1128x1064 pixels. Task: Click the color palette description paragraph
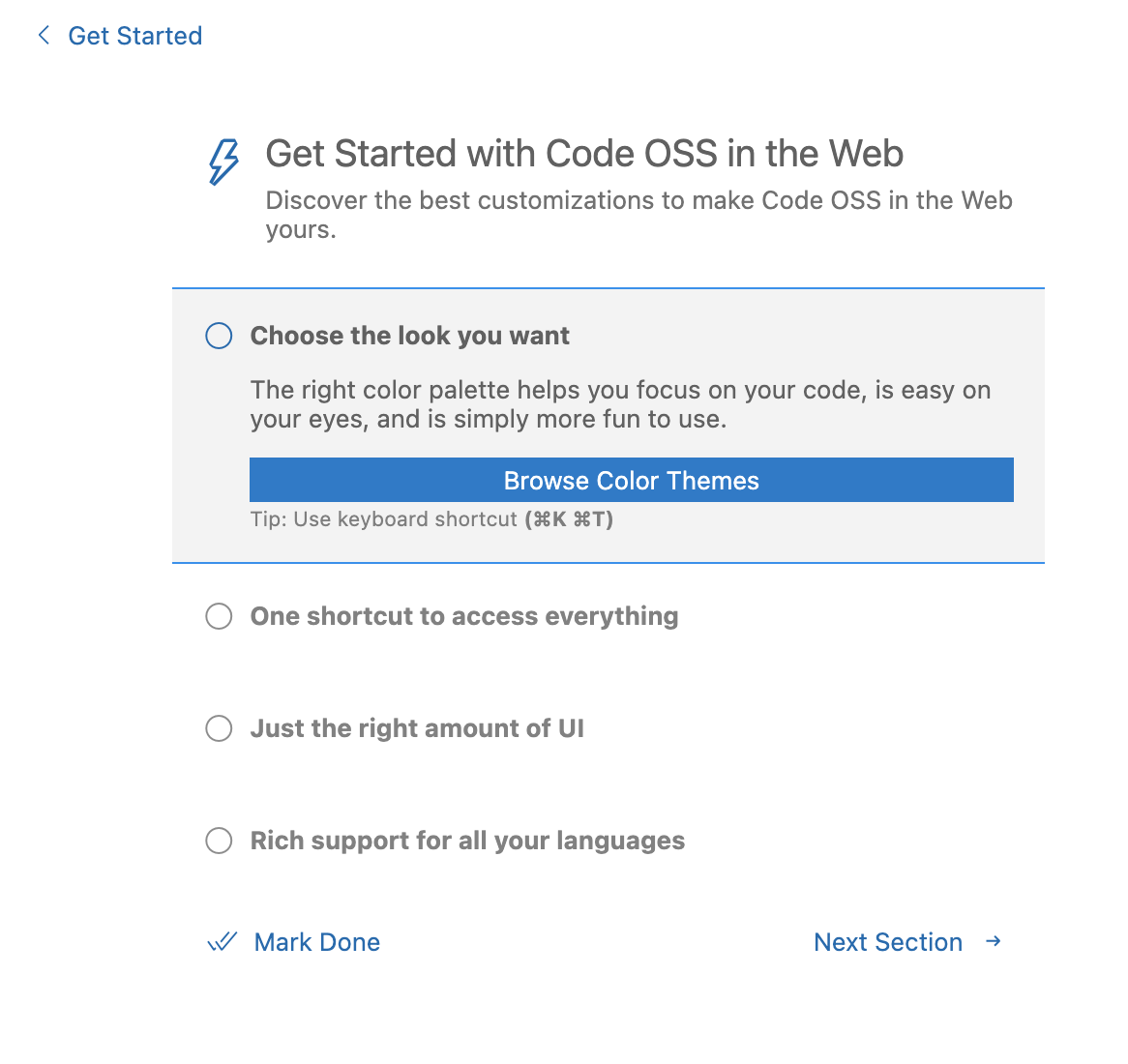pyautogui.click(x=619, y=404)
